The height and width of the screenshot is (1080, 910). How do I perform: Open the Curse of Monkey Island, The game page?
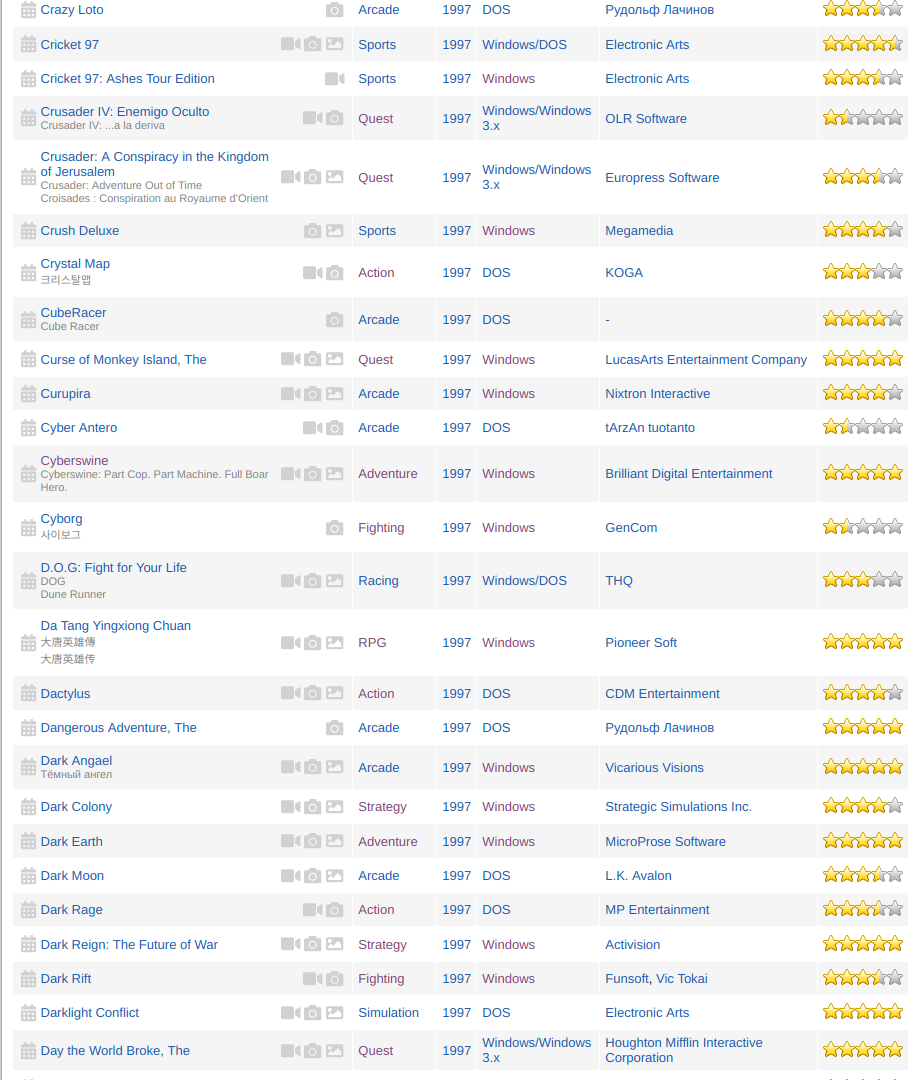coord(123,360)
